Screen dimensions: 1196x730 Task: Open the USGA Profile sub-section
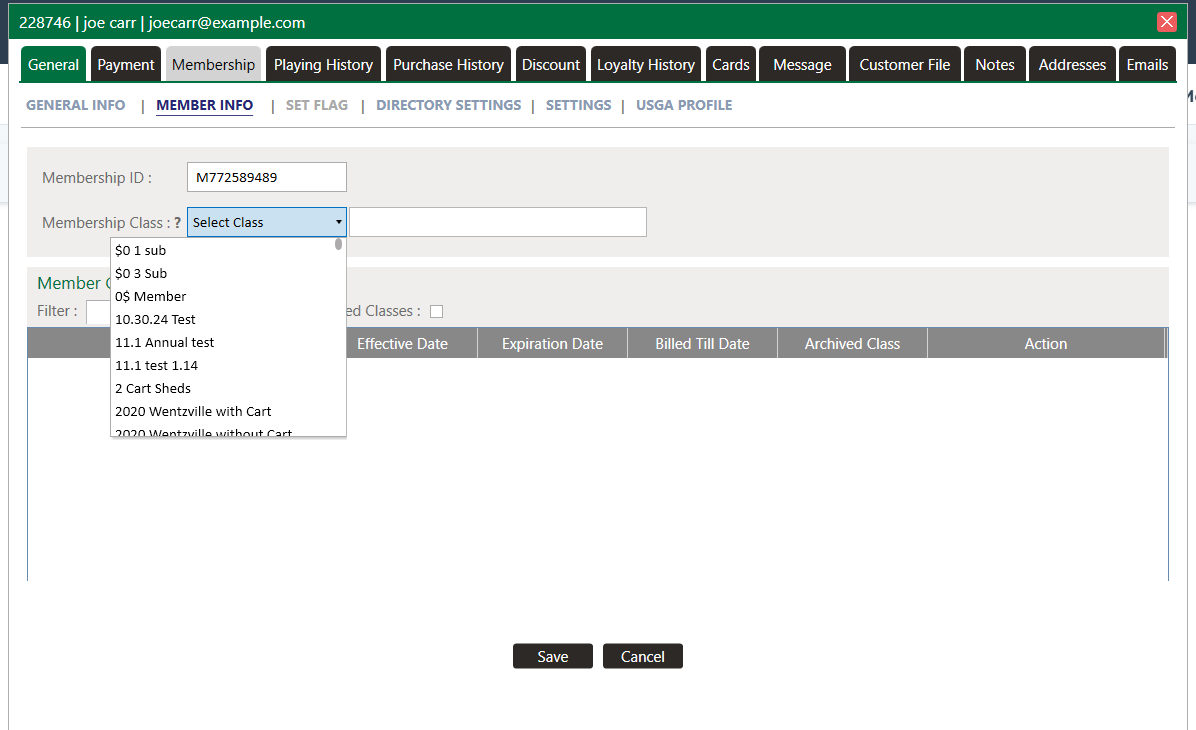684,105
